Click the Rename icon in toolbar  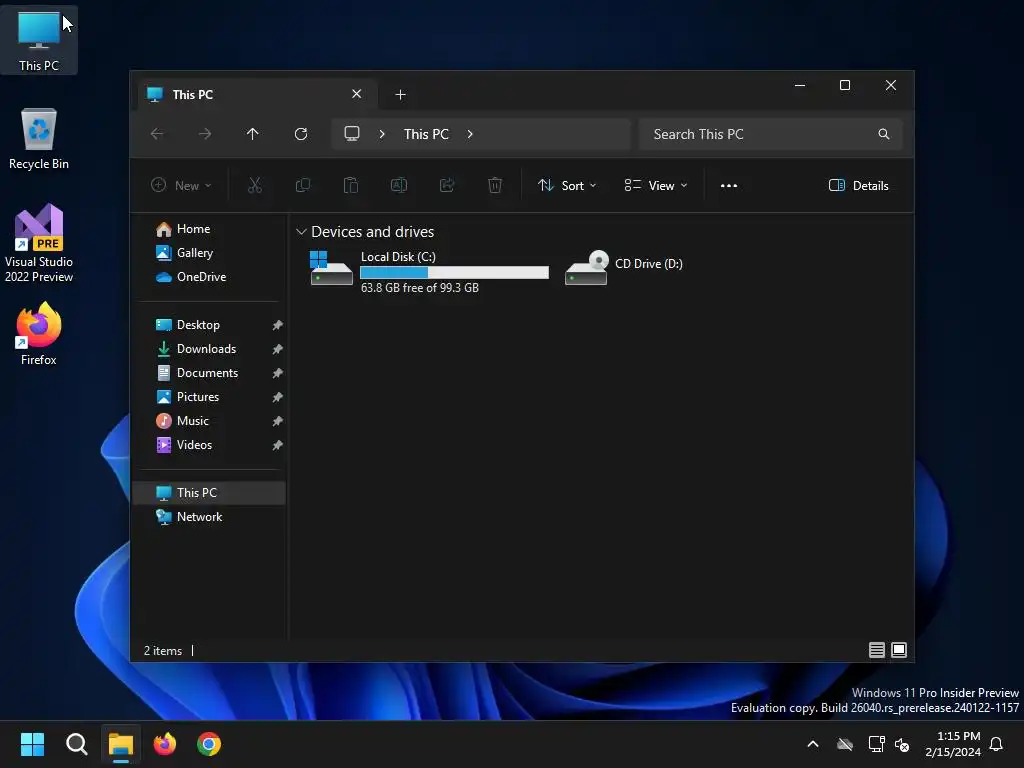tap(399, 185)
